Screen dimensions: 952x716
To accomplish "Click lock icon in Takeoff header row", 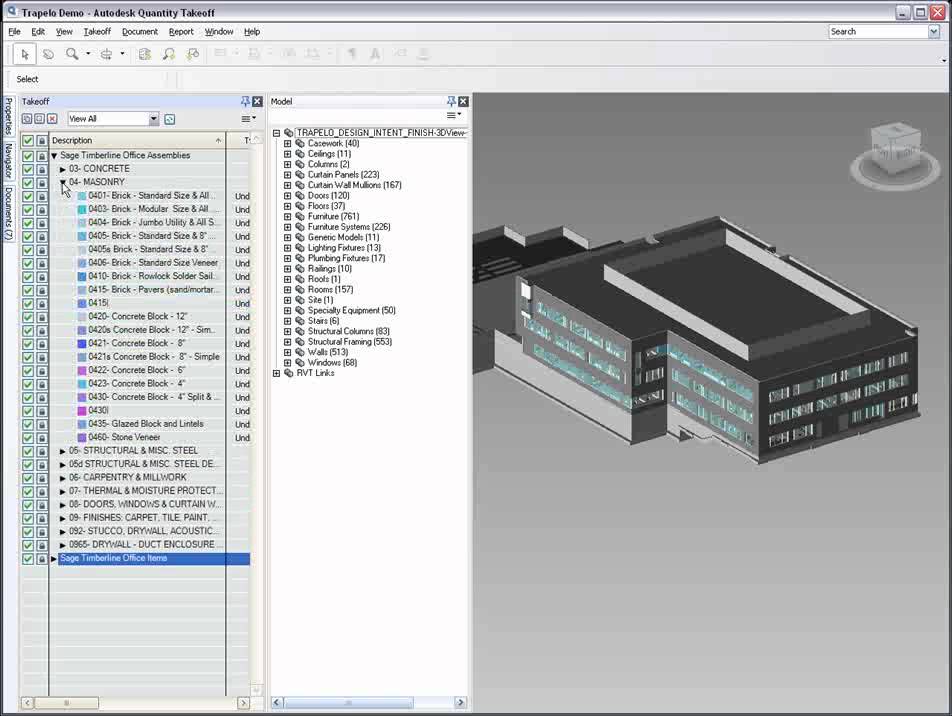I will pyautogui.click(x=41, y=141).
